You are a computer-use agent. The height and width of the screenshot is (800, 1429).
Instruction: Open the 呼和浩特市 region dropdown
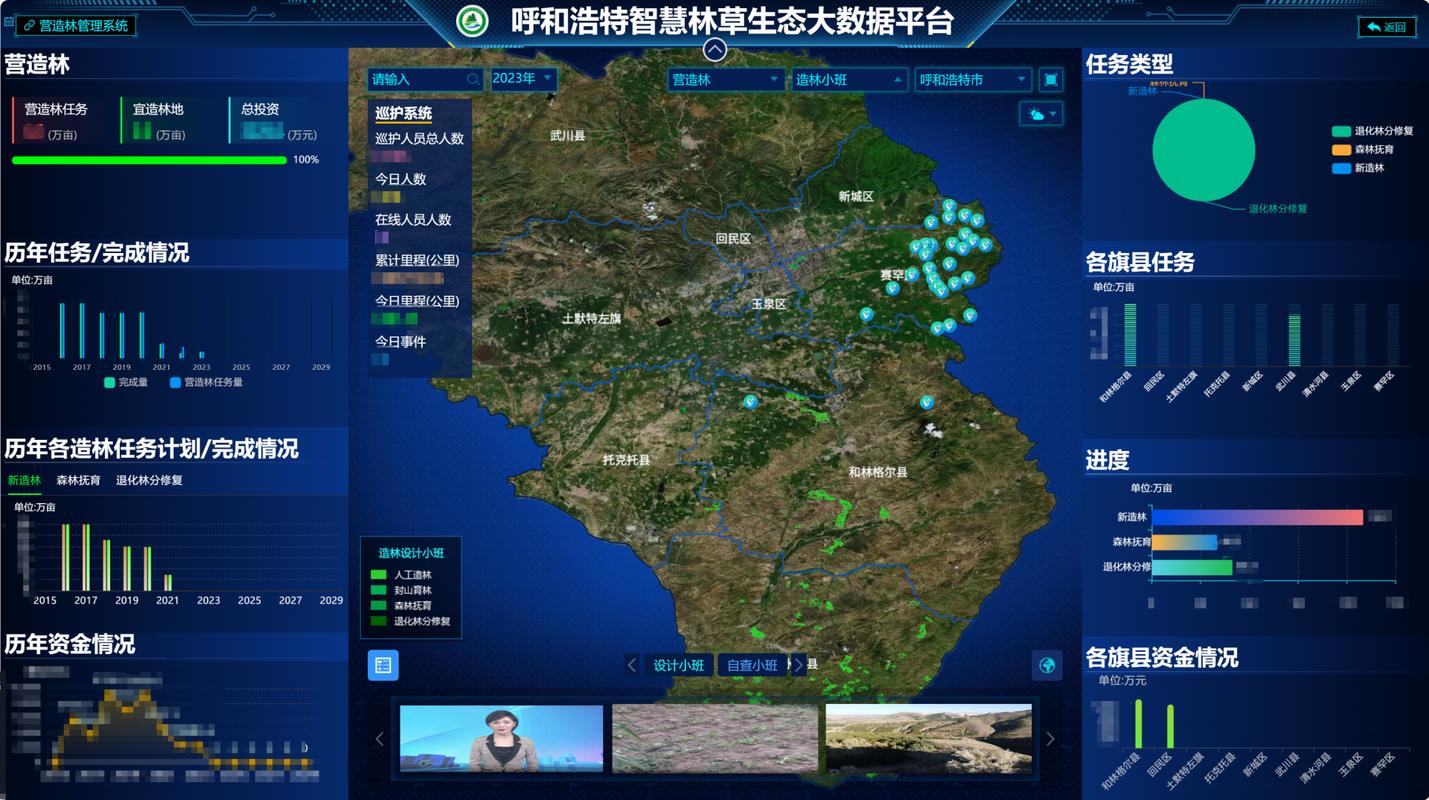coord(973,80)
